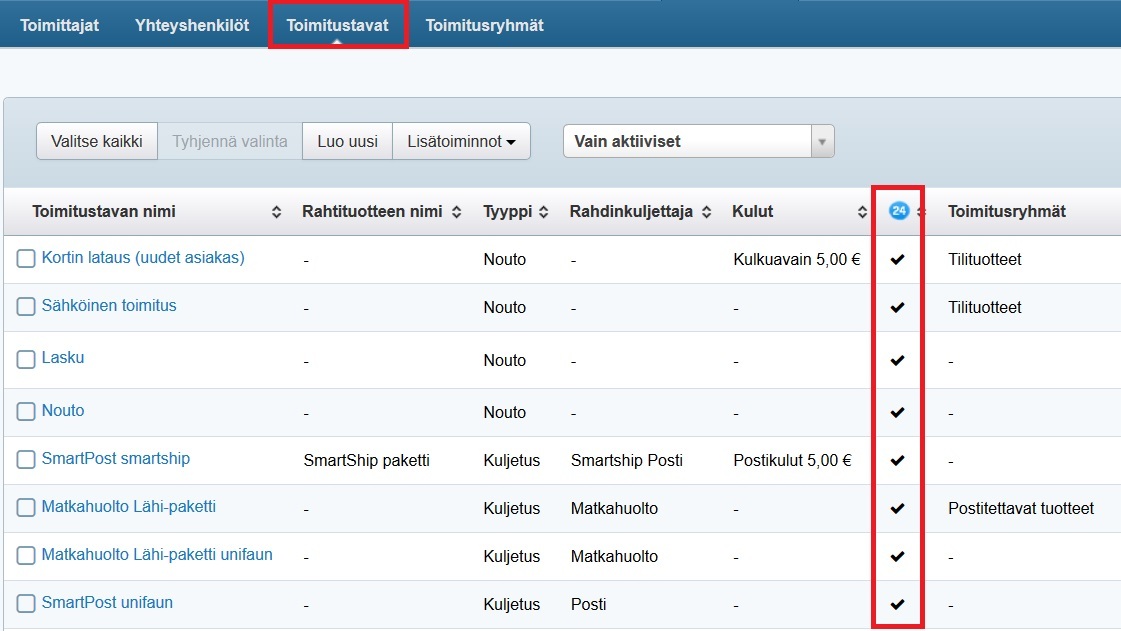Sort by Toimitustavan nimi column arrows
This screenshot has width=1121, height=631.
[277, 212]
